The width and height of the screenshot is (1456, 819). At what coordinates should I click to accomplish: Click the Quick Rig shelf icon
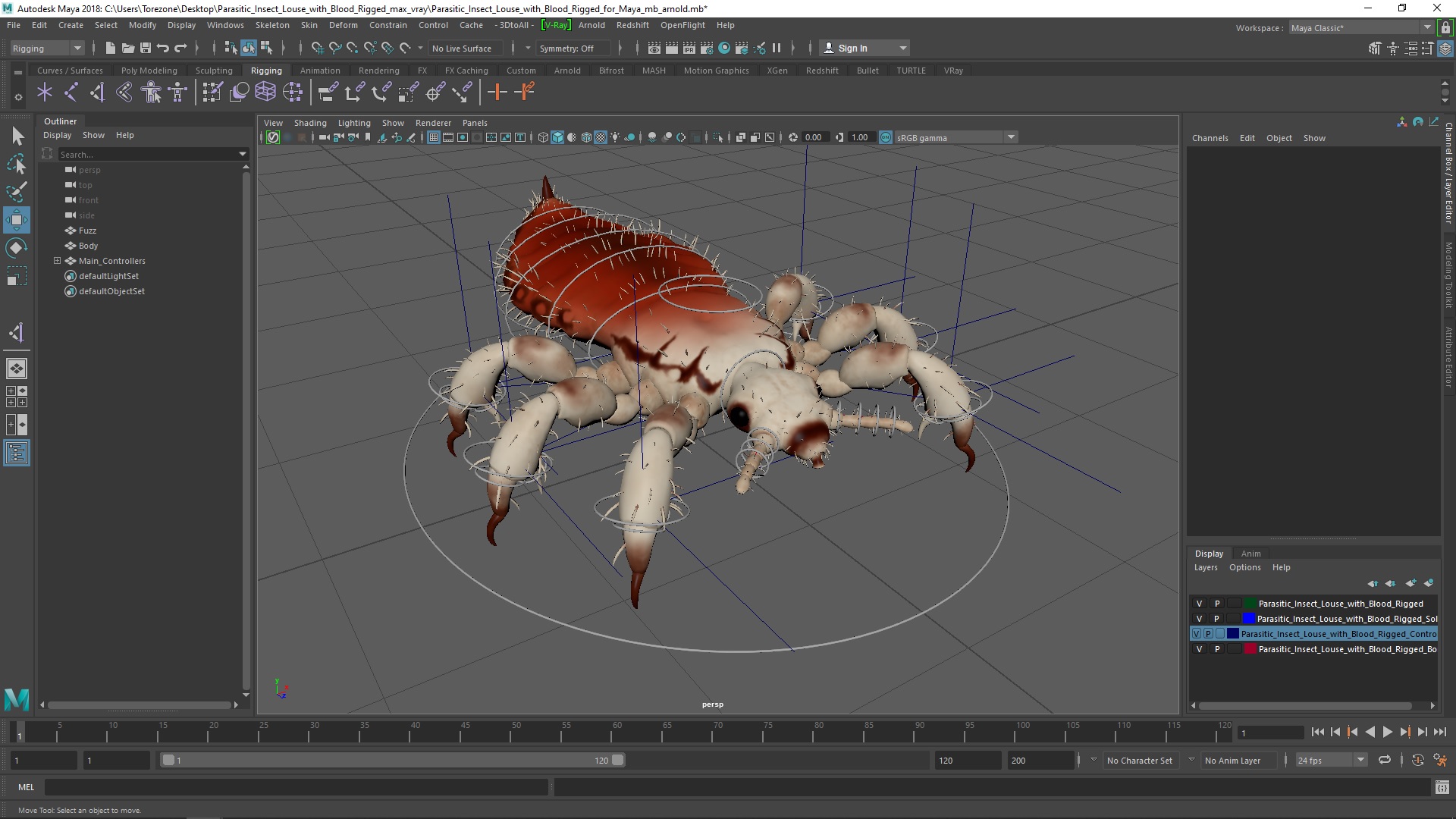(x=151, y=93)
